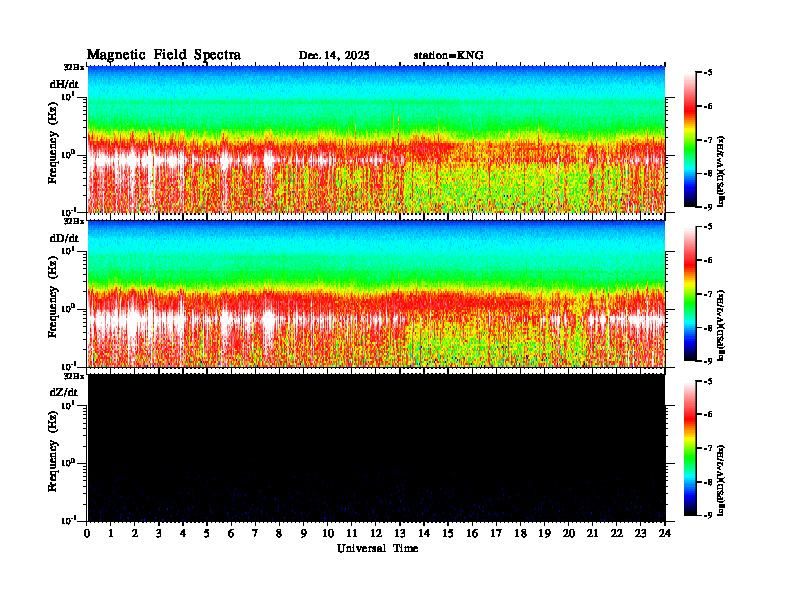The height and width of the screenshot is (612, 792).
Task: Click the "-9" tick on dZ/dt color bar
Action: (x=708, y=515)
